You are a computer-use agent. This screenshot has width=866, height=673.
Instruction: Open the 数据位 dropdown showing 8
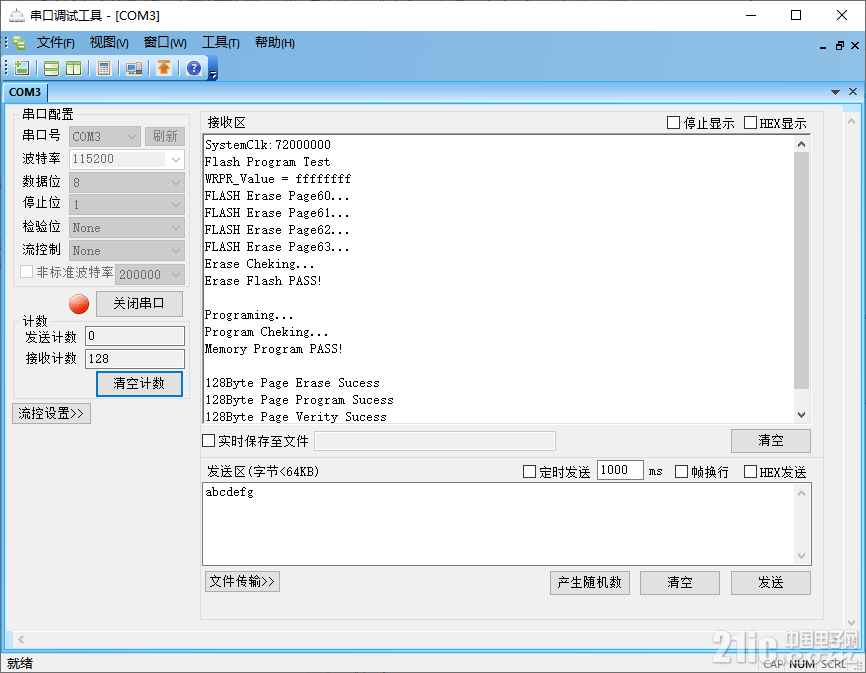(x=126, y=182)
